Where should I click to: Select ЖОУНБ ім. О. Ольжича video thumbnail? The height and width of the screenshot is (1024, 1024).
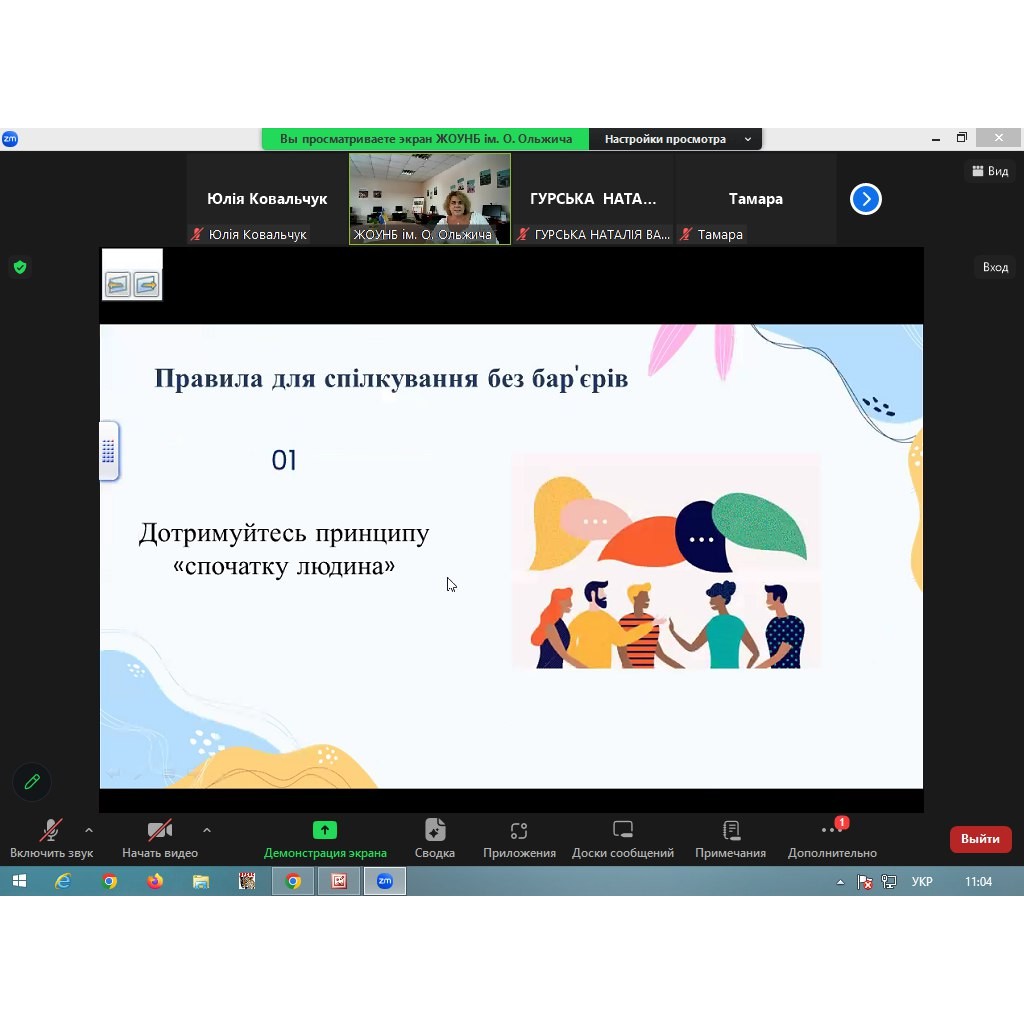tap(429, 198)
